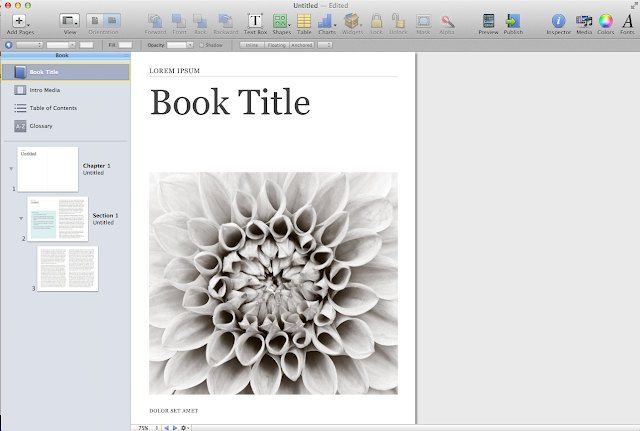
Task: Click the DOLOR SET AMET footer text
Action: (173, 411)
